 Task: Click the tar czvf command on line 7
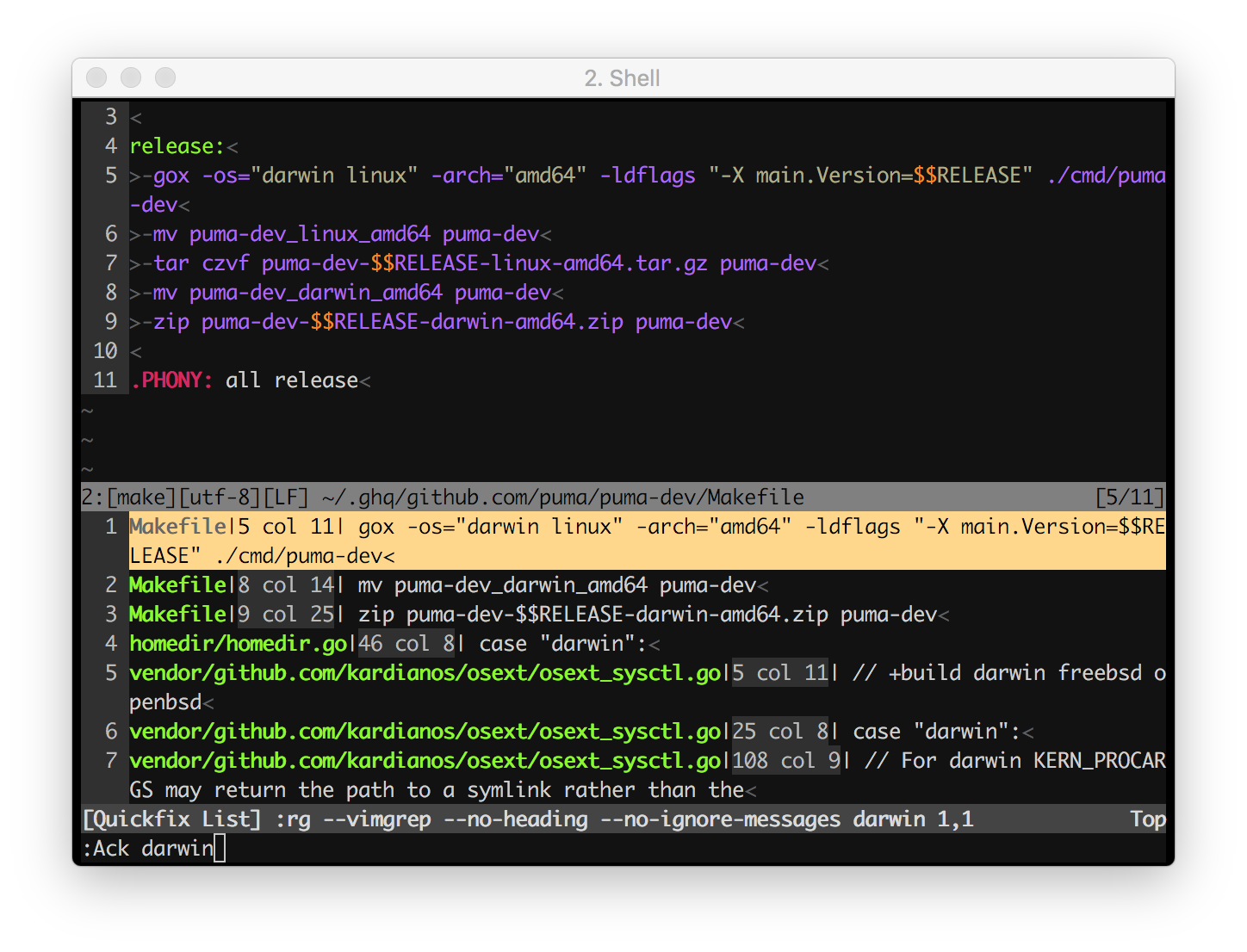(202, 263)
